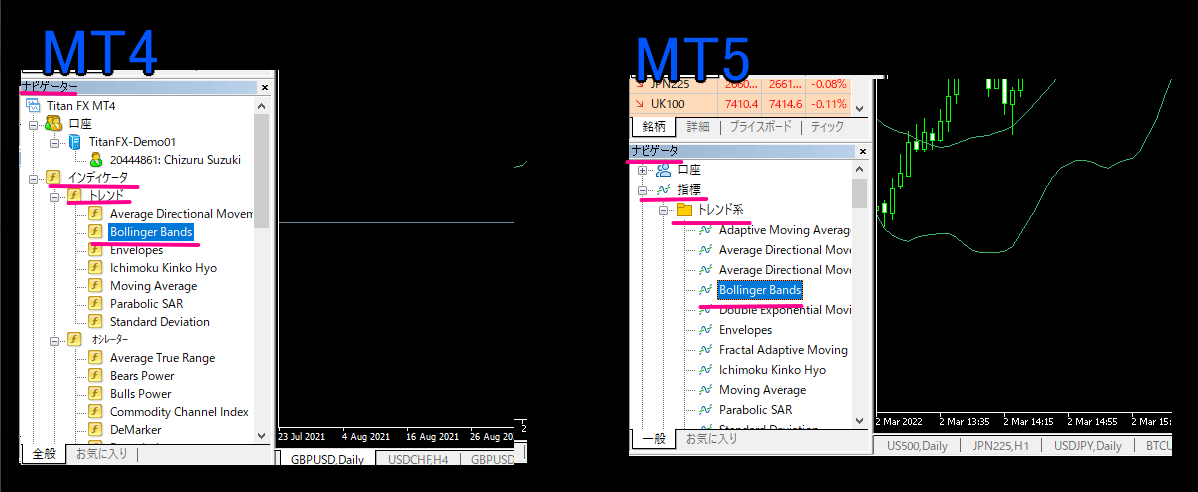
Task: Click the Envelopes indicator icon in MT4
Action: 96,250
